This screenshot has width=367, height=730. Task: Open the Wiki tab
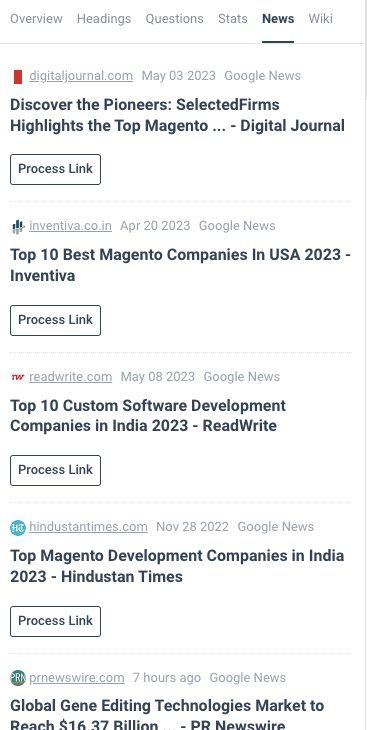pos(320,19)
